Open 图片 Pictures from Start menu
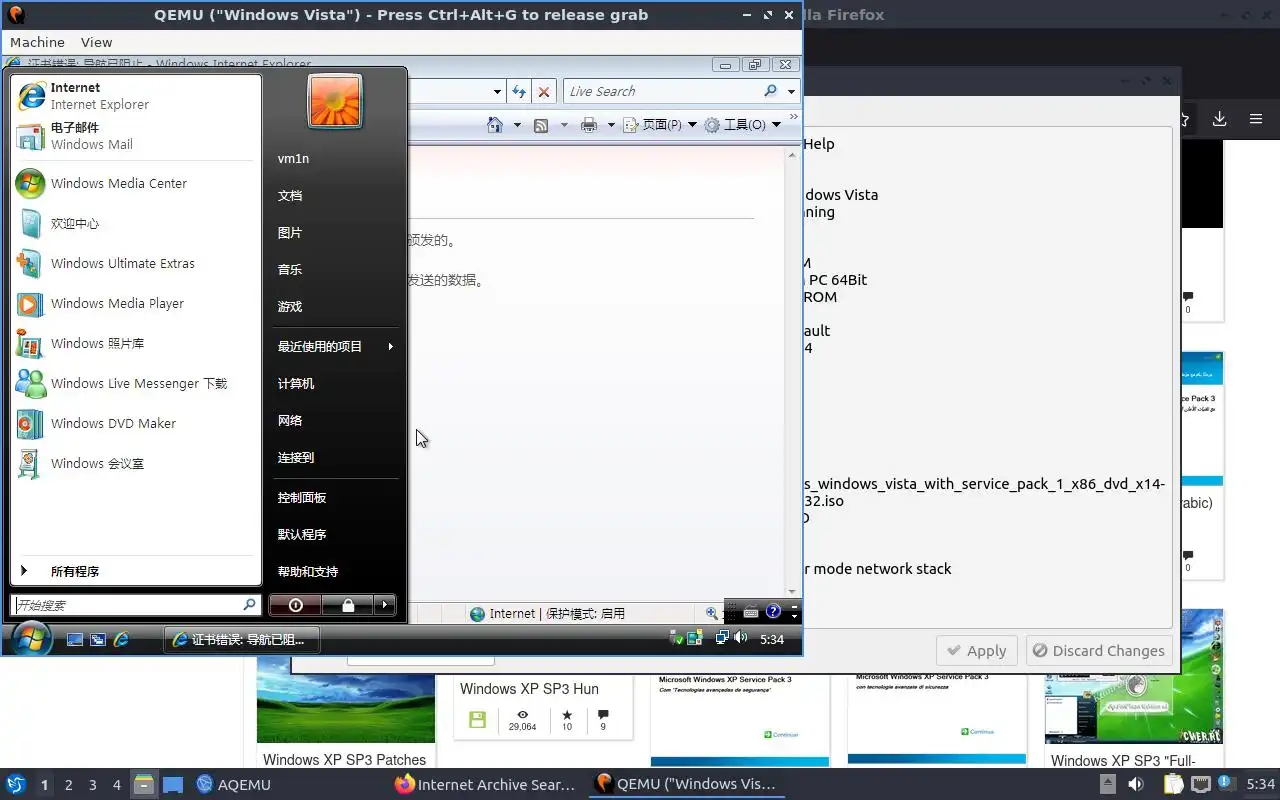1280x800 pixels. [x=335, y=232]
